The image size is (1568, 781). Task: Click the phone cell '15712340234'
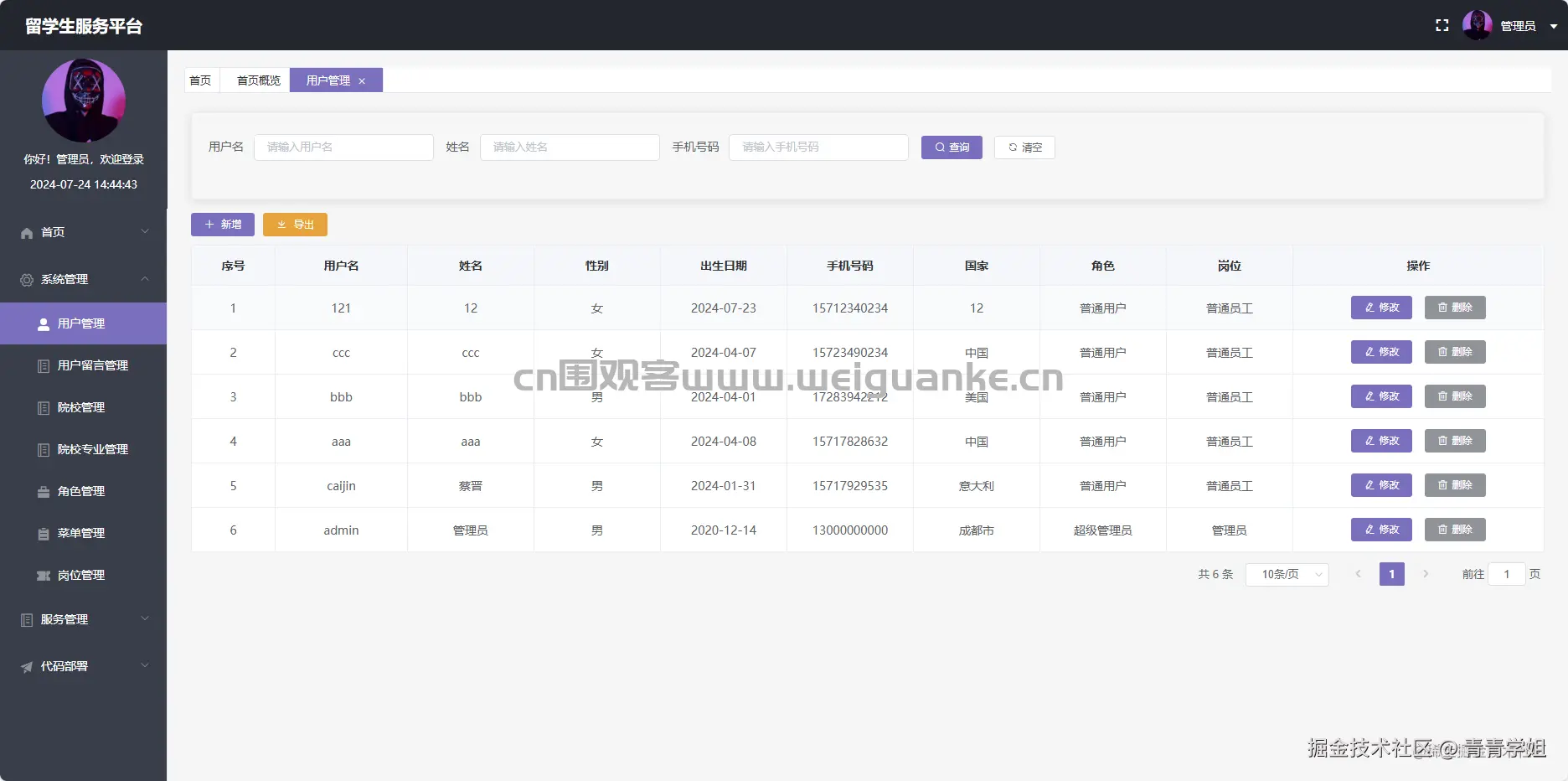tap(850, 308)
